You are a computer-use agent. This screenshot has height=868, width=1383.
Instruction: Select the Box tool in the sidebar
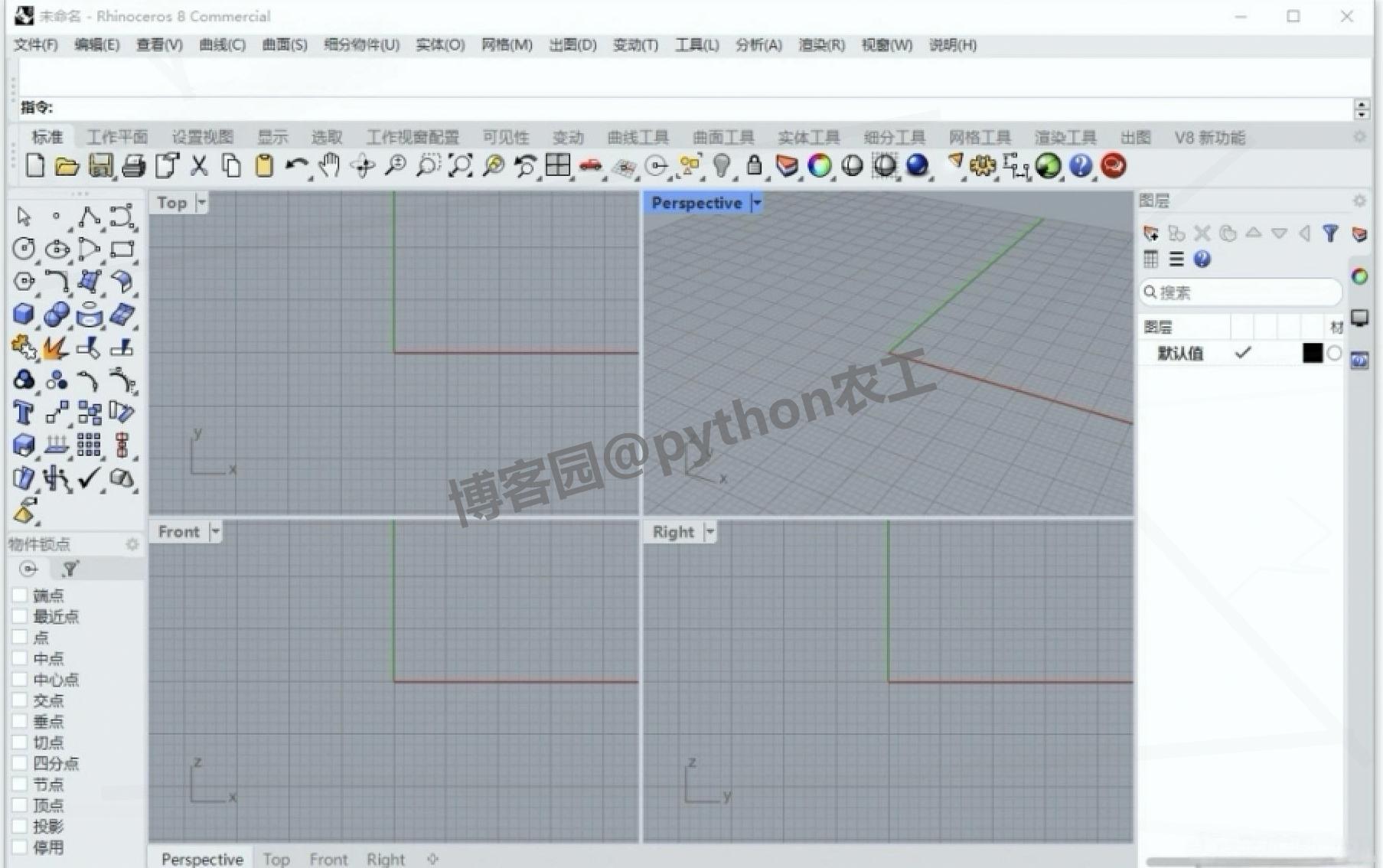coord(24,314)
